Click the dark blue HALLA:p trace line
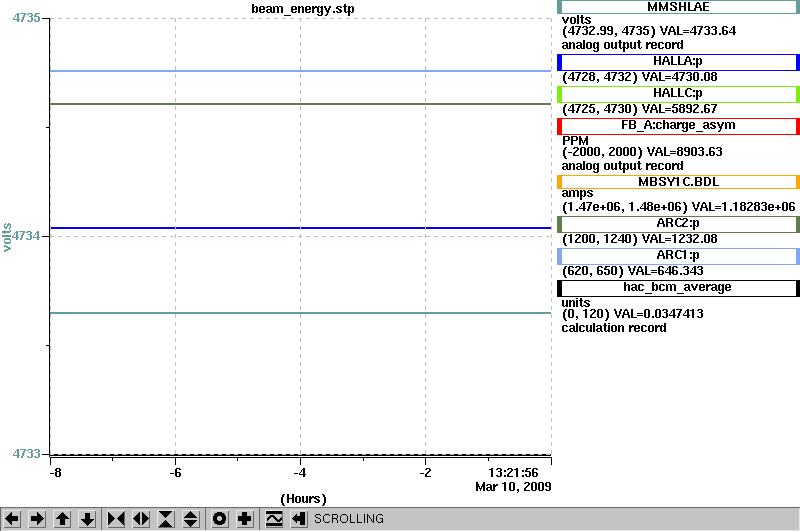 300,228
